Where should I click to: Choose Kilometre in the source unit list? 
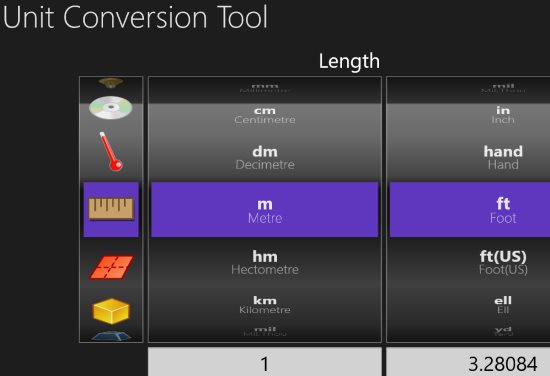(265, 304)
